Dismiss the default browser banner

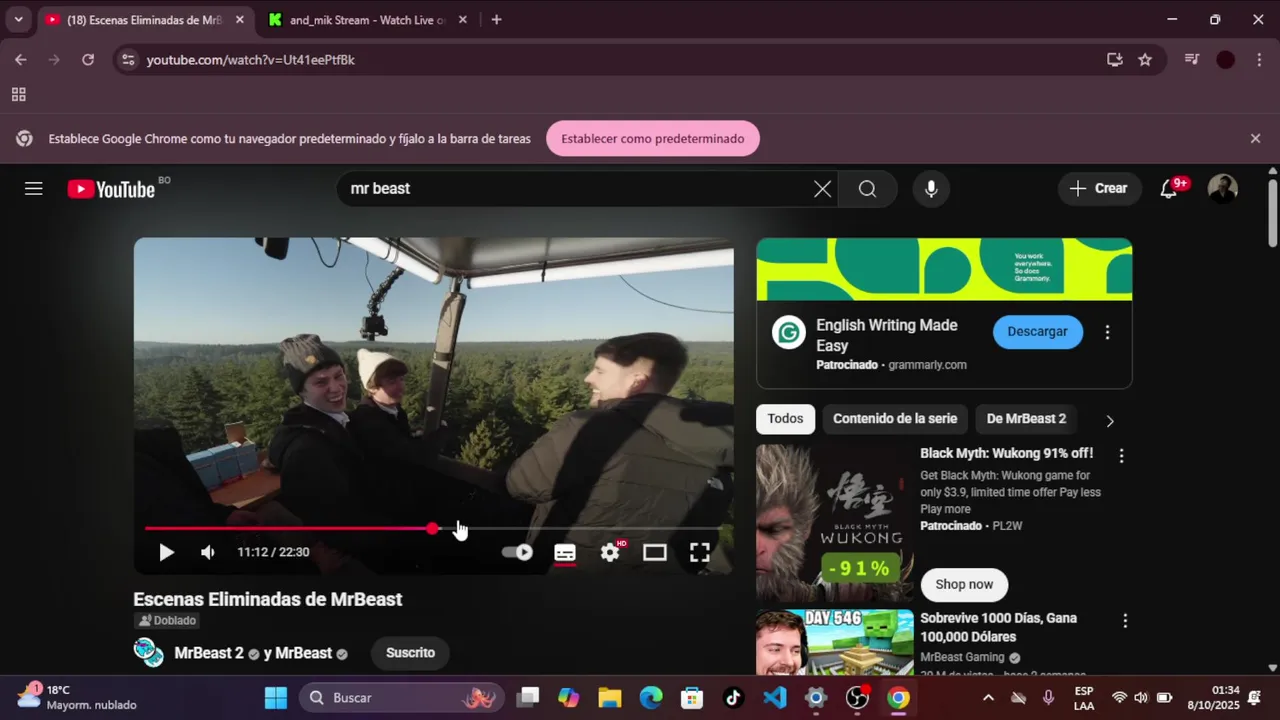(1255, 138)
